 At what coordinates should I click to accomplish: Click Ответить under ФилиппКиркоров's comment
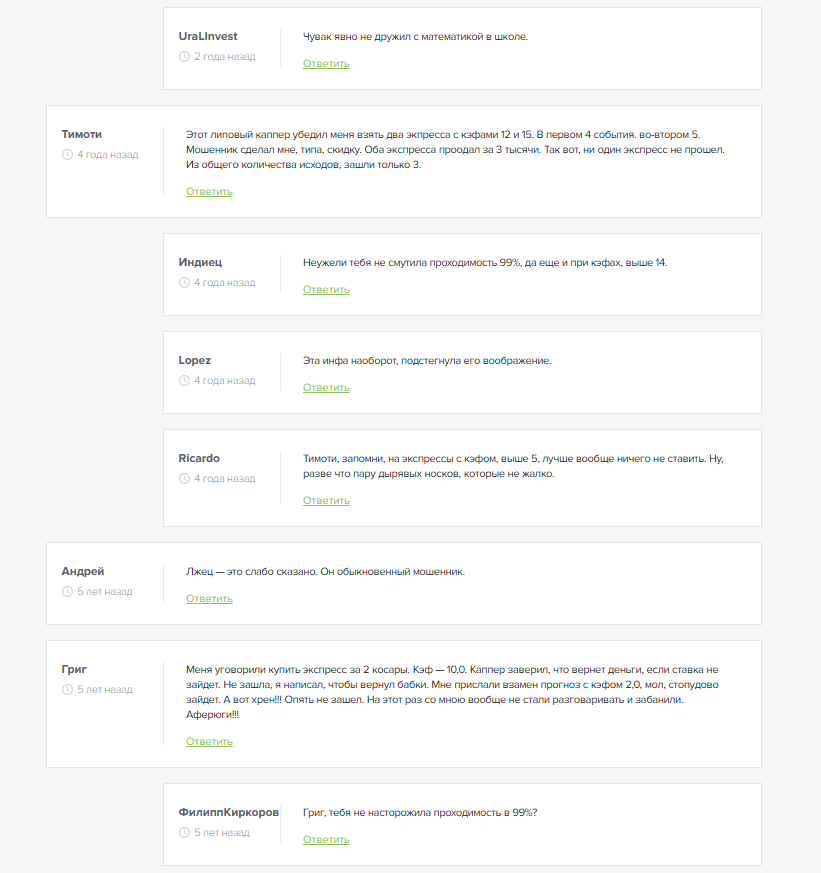(326, 840)
